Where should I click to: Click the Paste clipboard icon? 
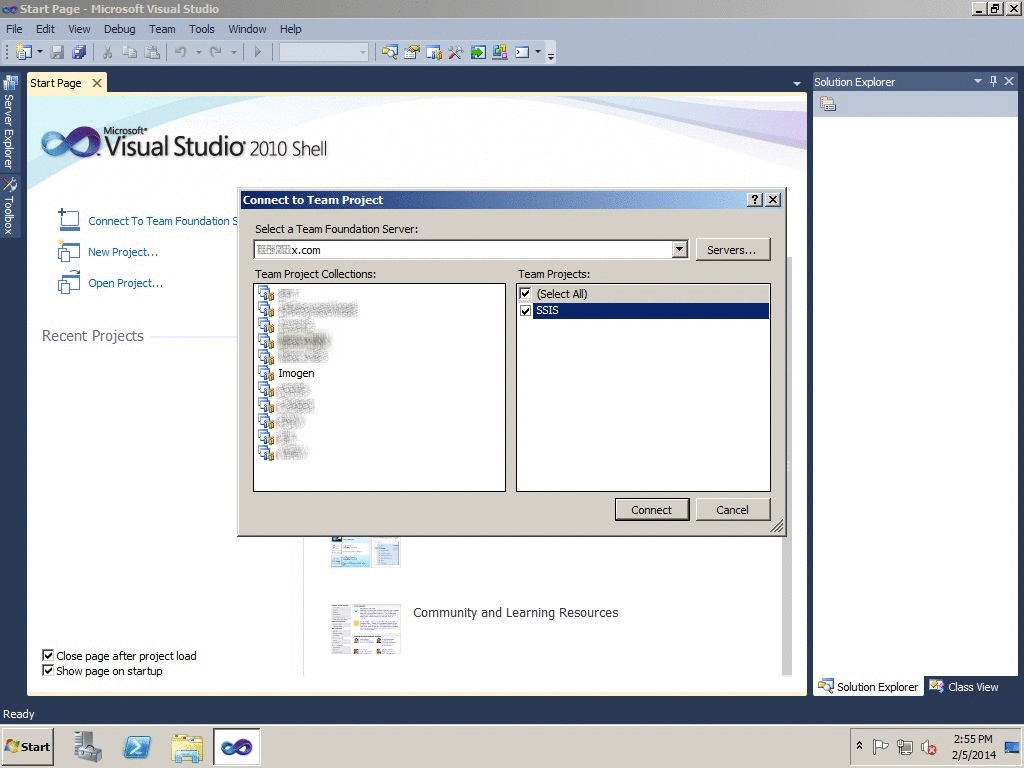pos(152,52)
